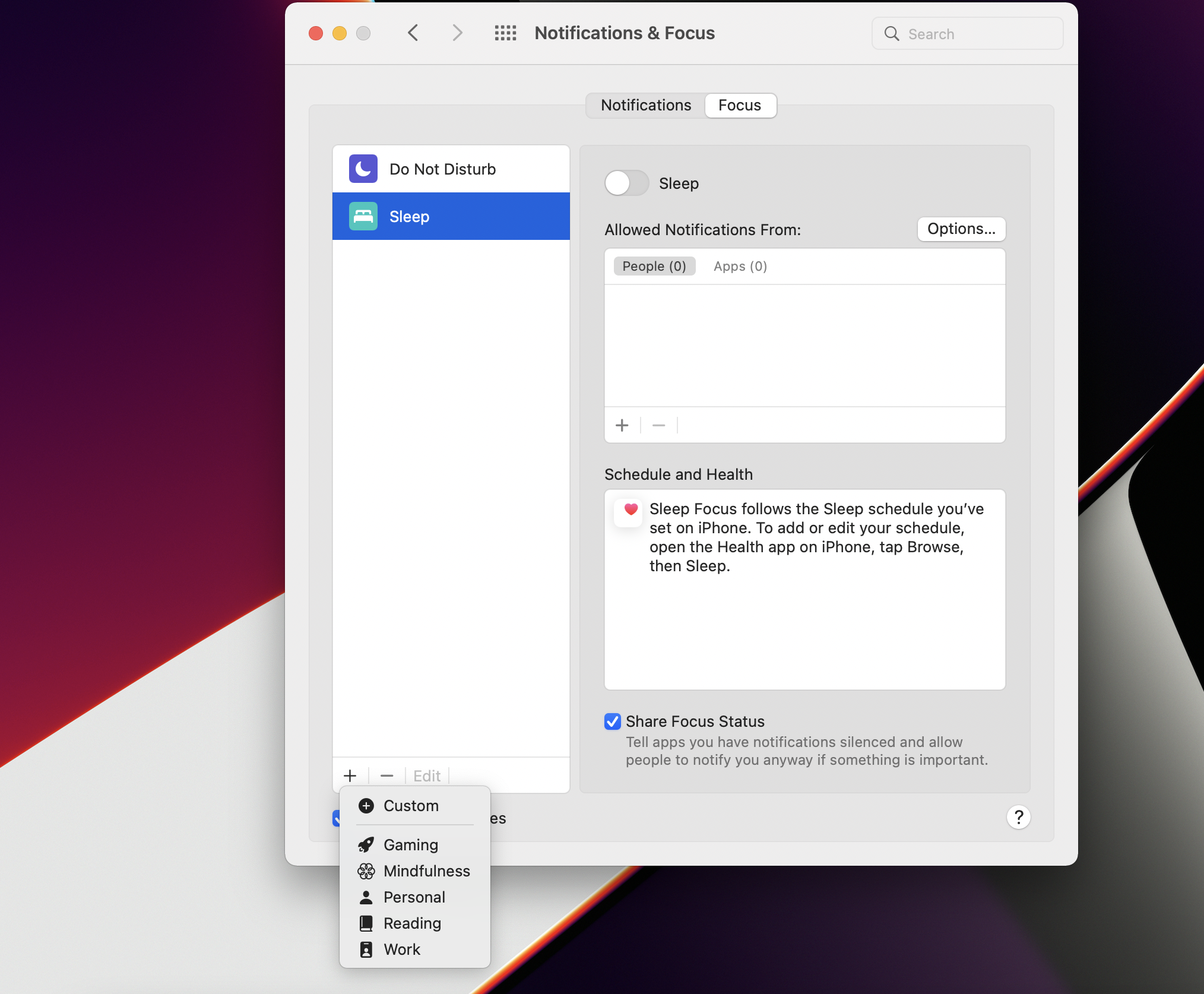The width and height of the screenshot is (1204, 994).
Task: Uncheck Share Focus Status
Action: coord(613,721)
